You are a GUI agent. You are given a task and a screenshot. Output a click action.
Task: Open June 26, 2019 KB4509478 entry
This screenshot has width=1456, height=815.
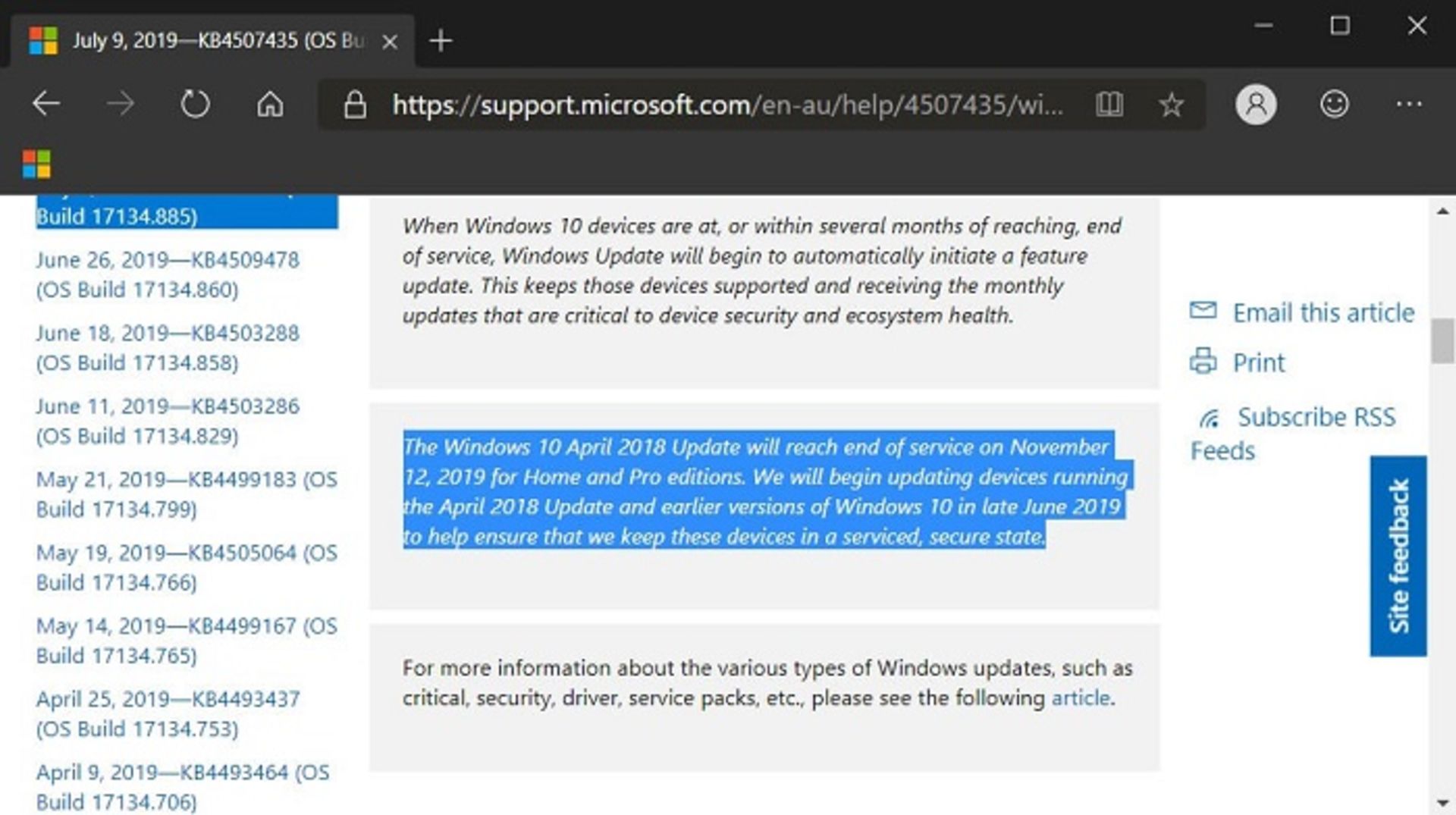pos(168,274)
